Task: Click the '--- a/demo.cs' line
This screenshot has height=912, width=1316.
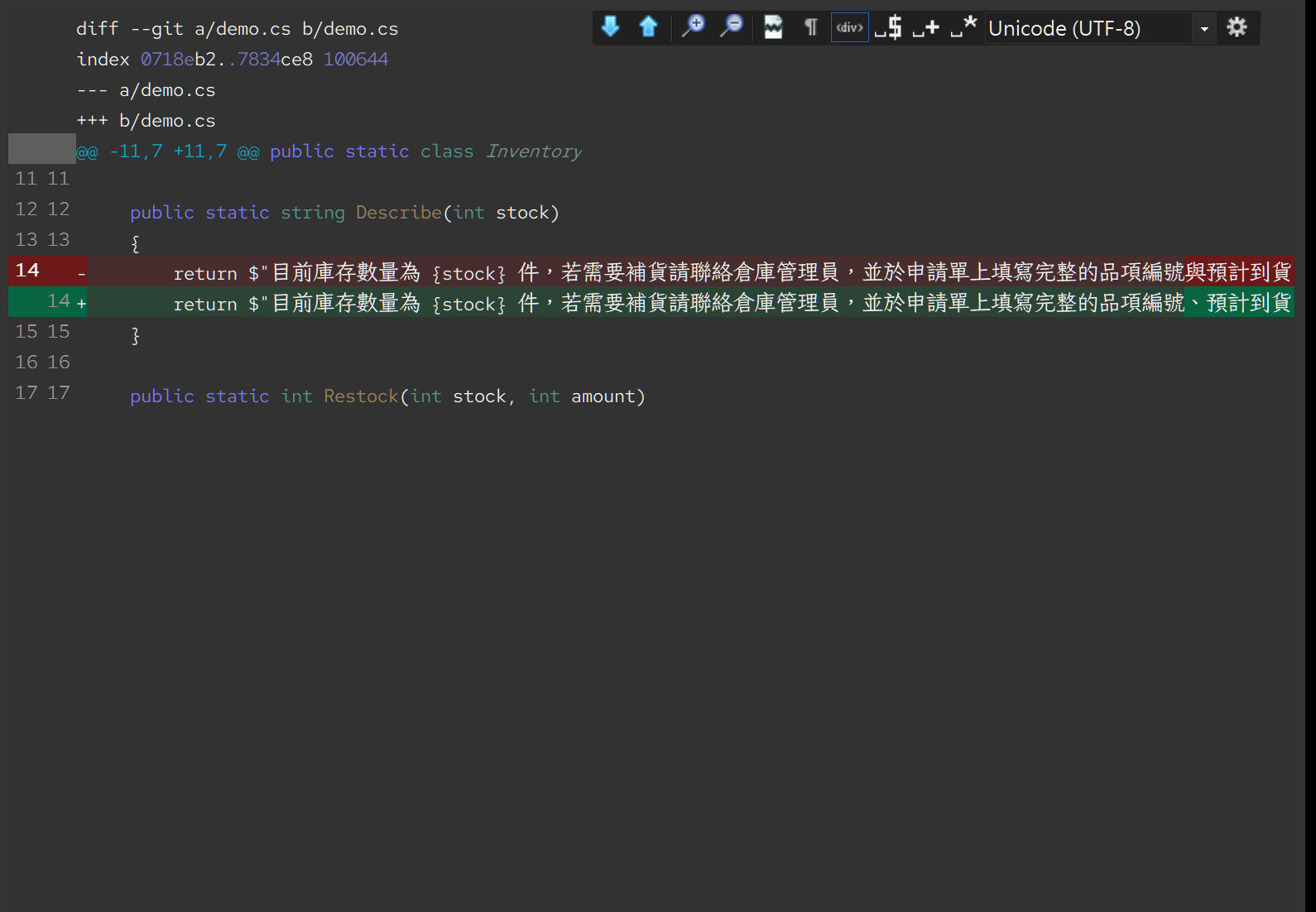Action: tap(146, 90)
